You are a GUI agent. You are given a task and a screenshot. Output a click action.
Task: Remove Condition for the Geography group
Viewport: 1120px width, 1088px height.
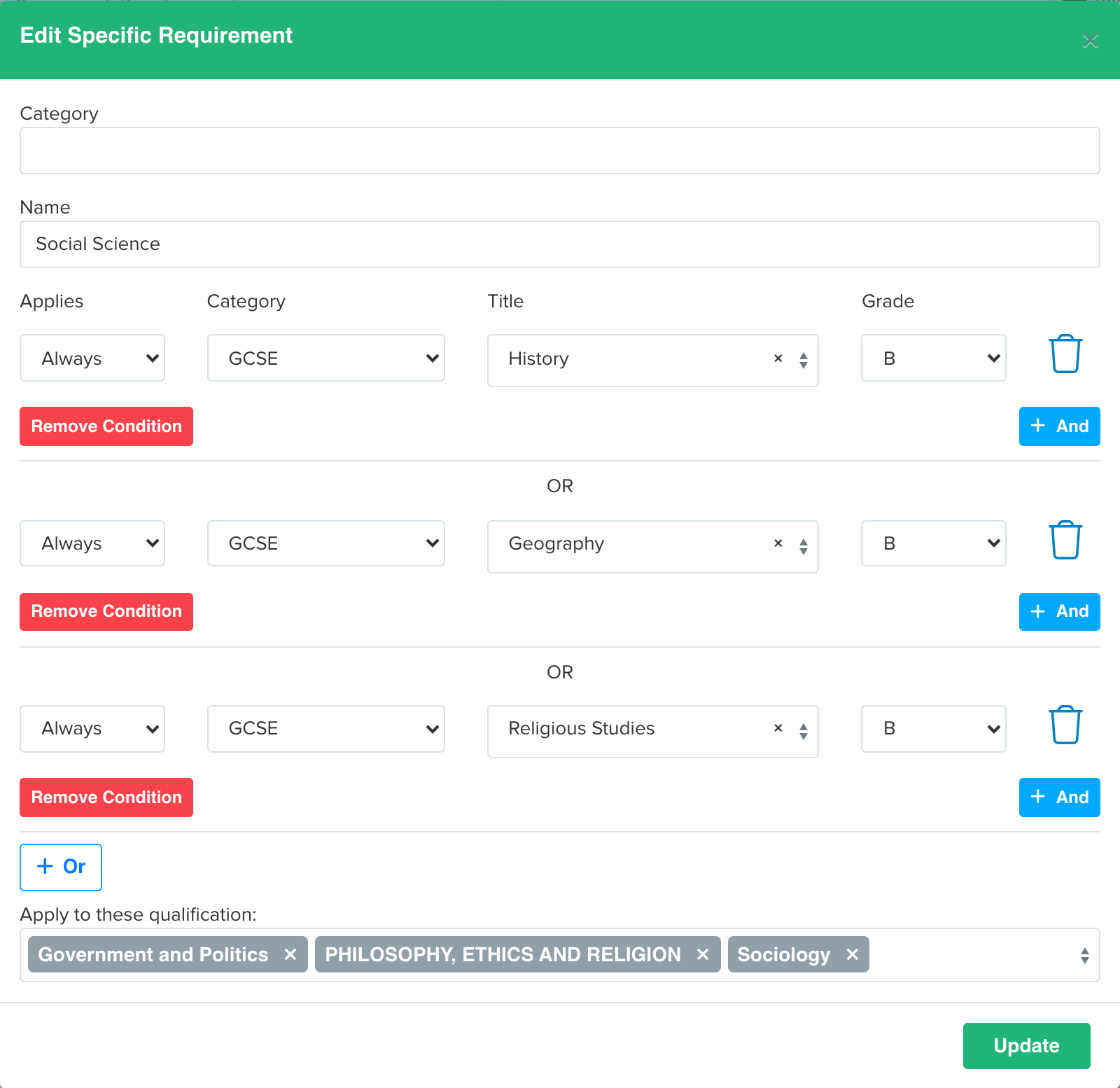(106, 611)
